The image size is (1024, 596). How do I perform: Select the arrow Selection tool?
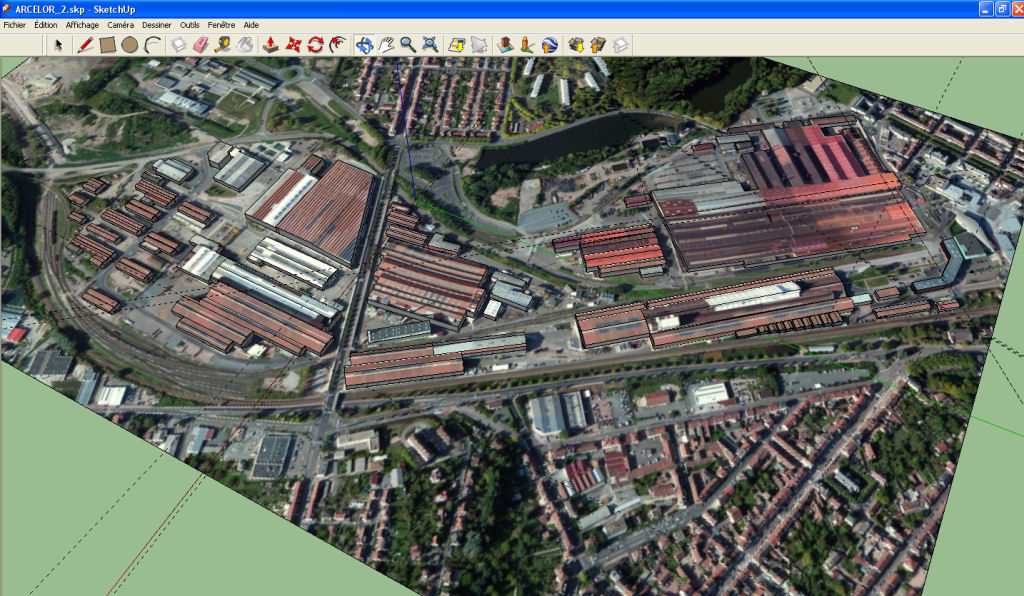[x=59, y=44]
